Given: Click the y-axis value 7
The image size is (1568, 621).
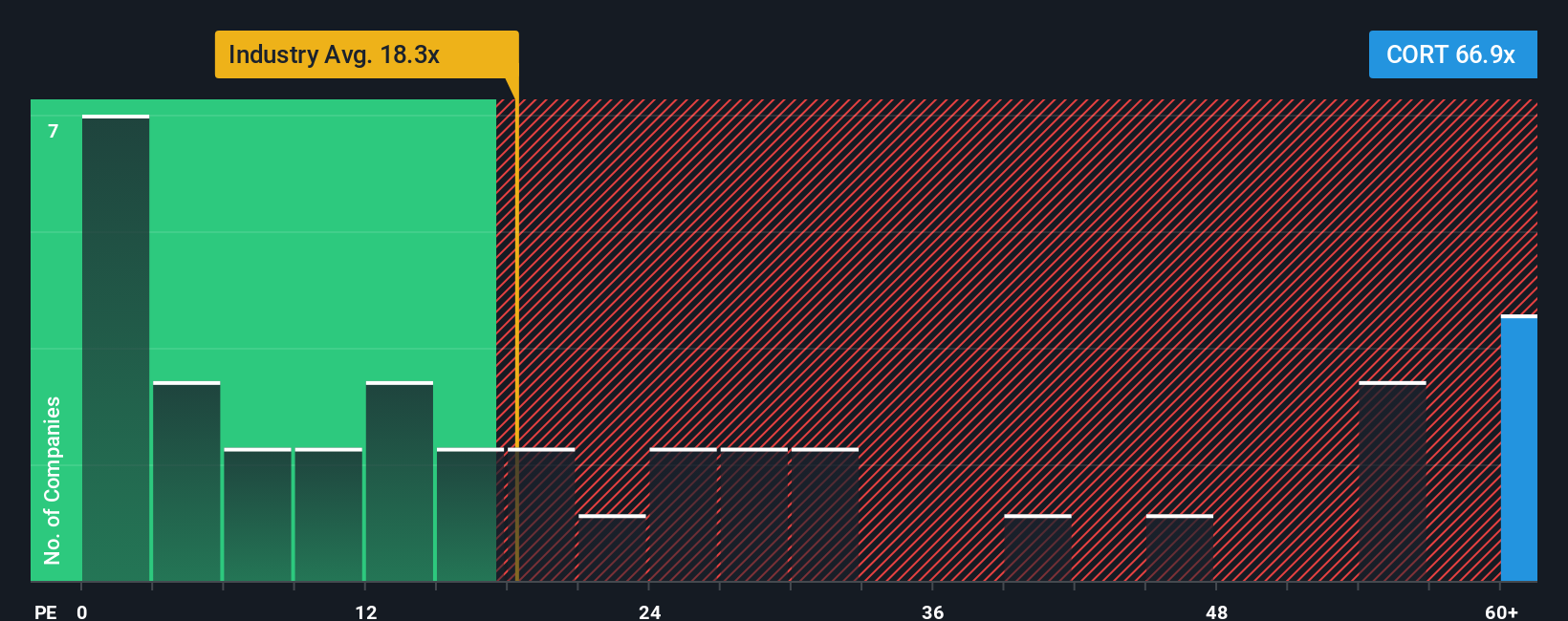Looking at the screenshot, I should (x=54, y=131).
